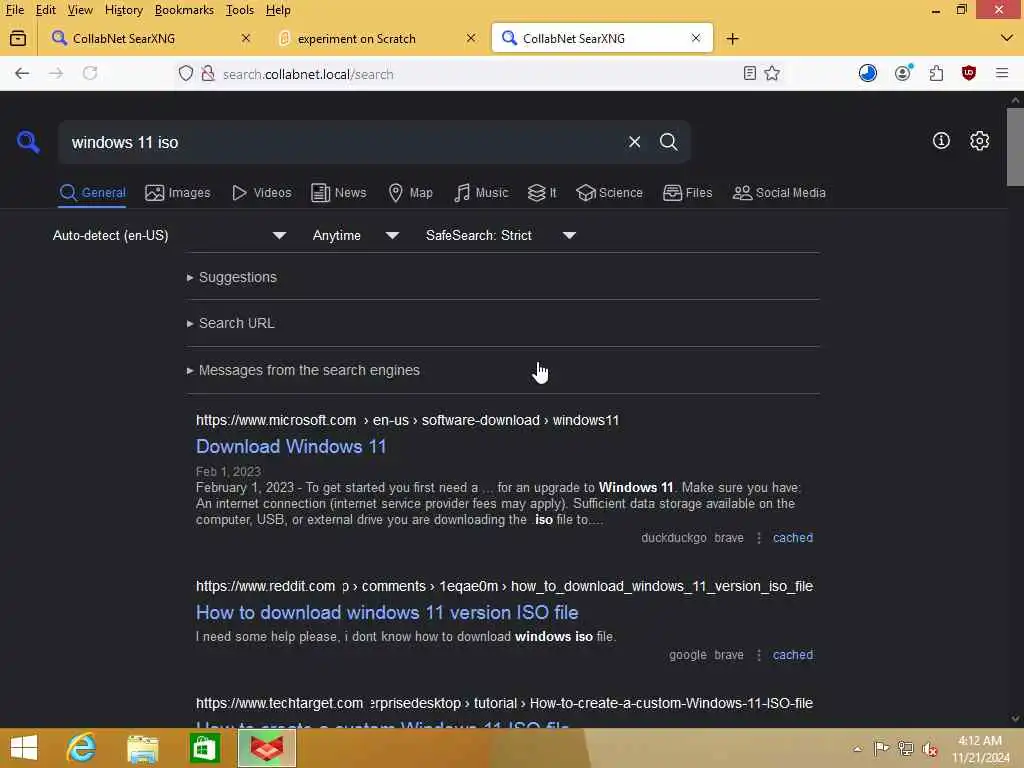1024x768 pixels.
Task: Open the Firefox hamburger menu
Action: [1002, 73]
